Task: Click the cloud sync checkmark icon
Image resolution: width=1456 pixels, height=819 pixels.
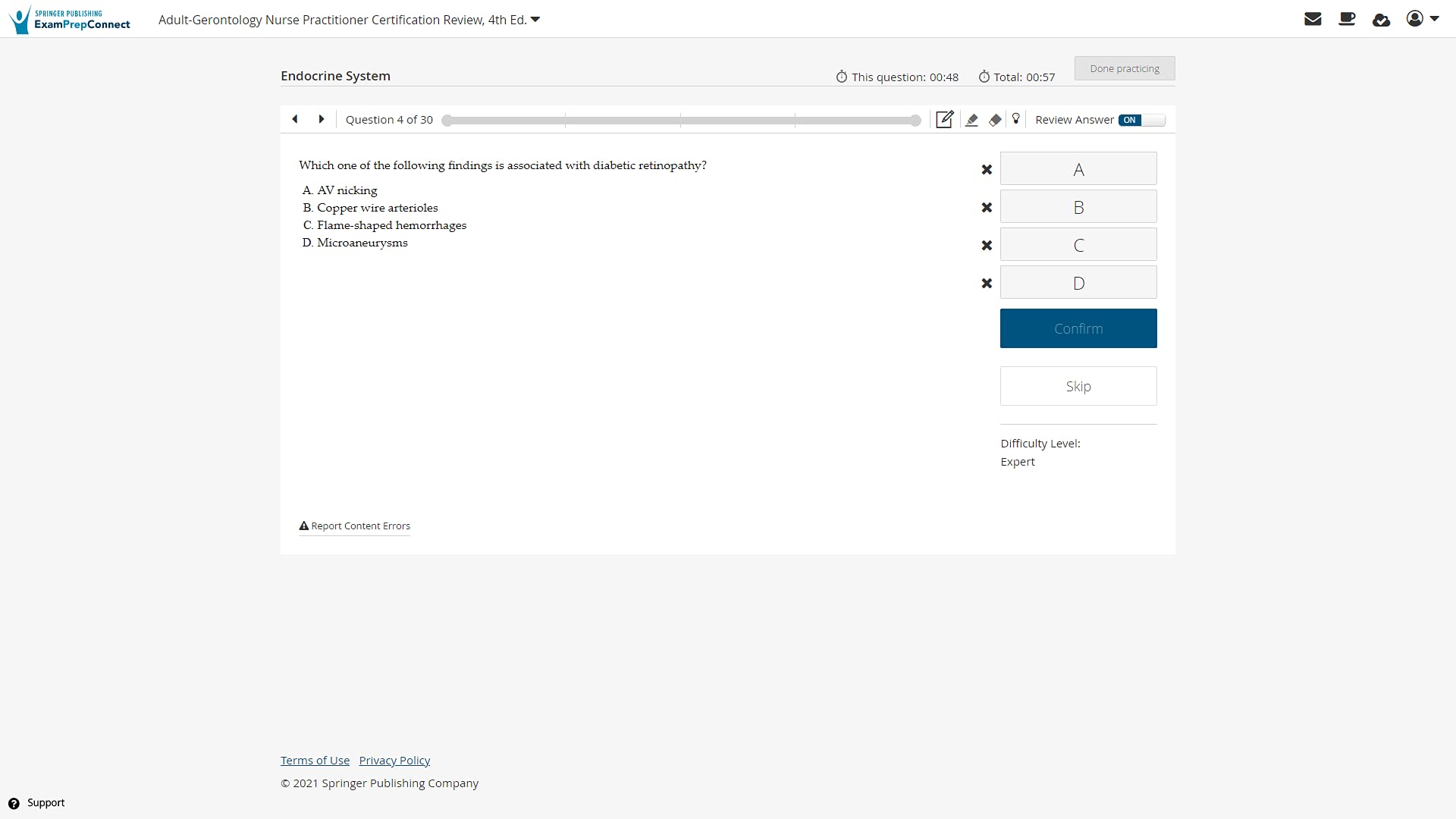Action: click(x=1381, y=20)
